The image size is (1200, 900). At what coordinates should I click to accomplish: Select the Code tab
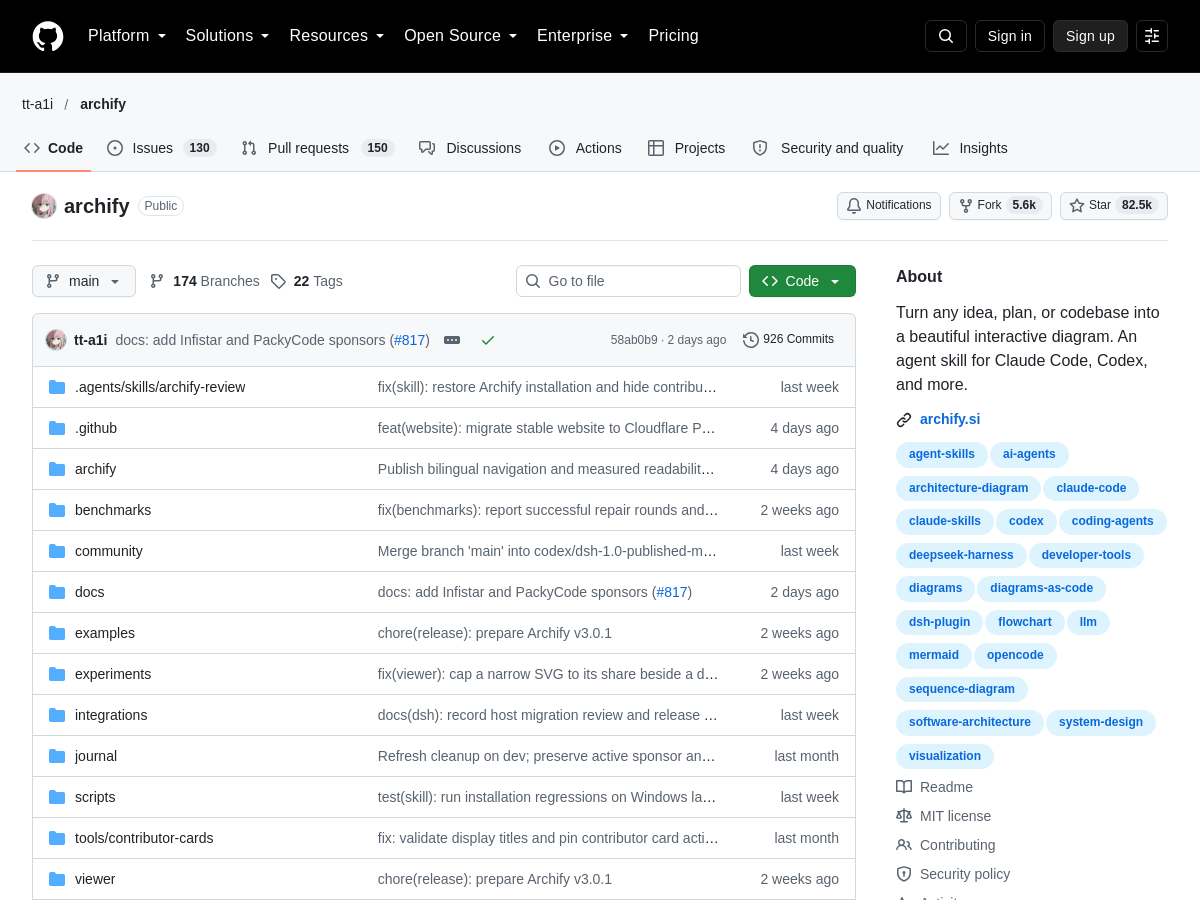54,148
